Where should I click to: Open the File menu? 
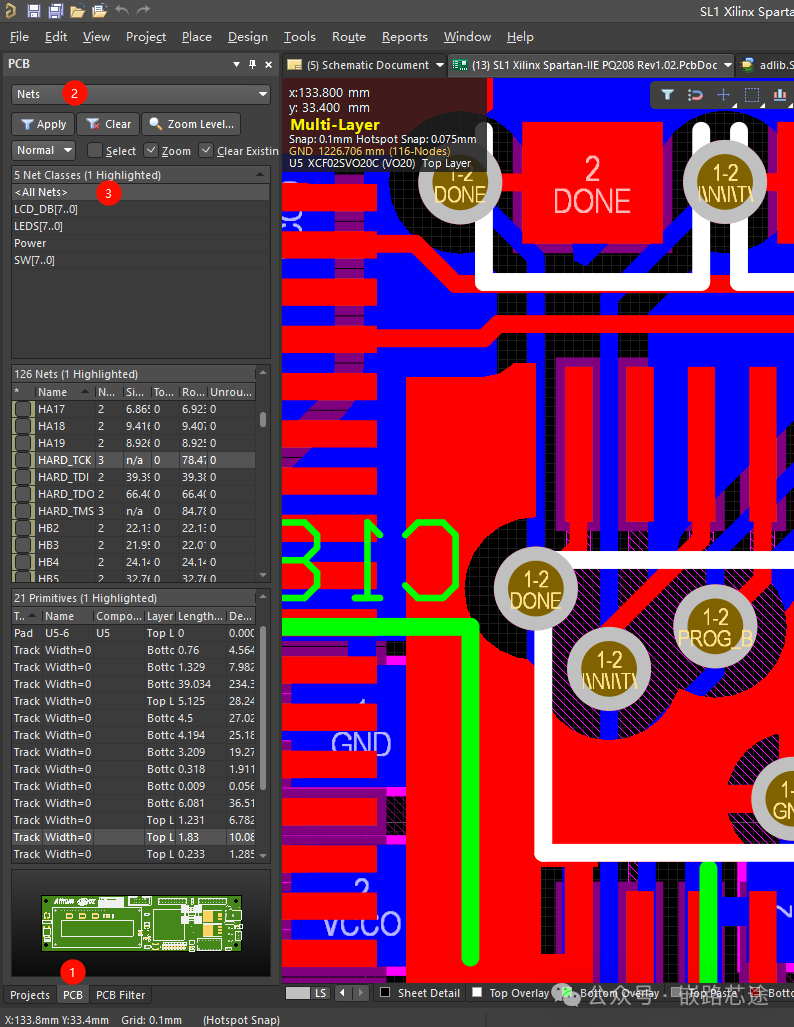(19, 37)
